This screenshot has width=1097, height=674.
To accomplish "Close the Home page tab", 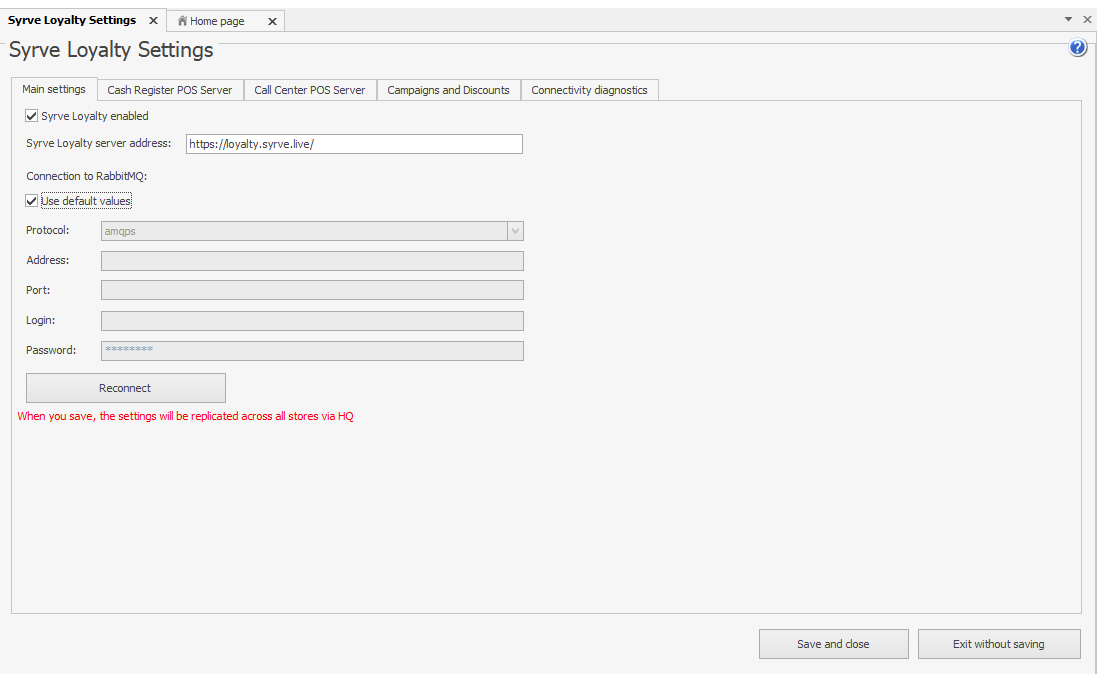I will pos(272,21).
